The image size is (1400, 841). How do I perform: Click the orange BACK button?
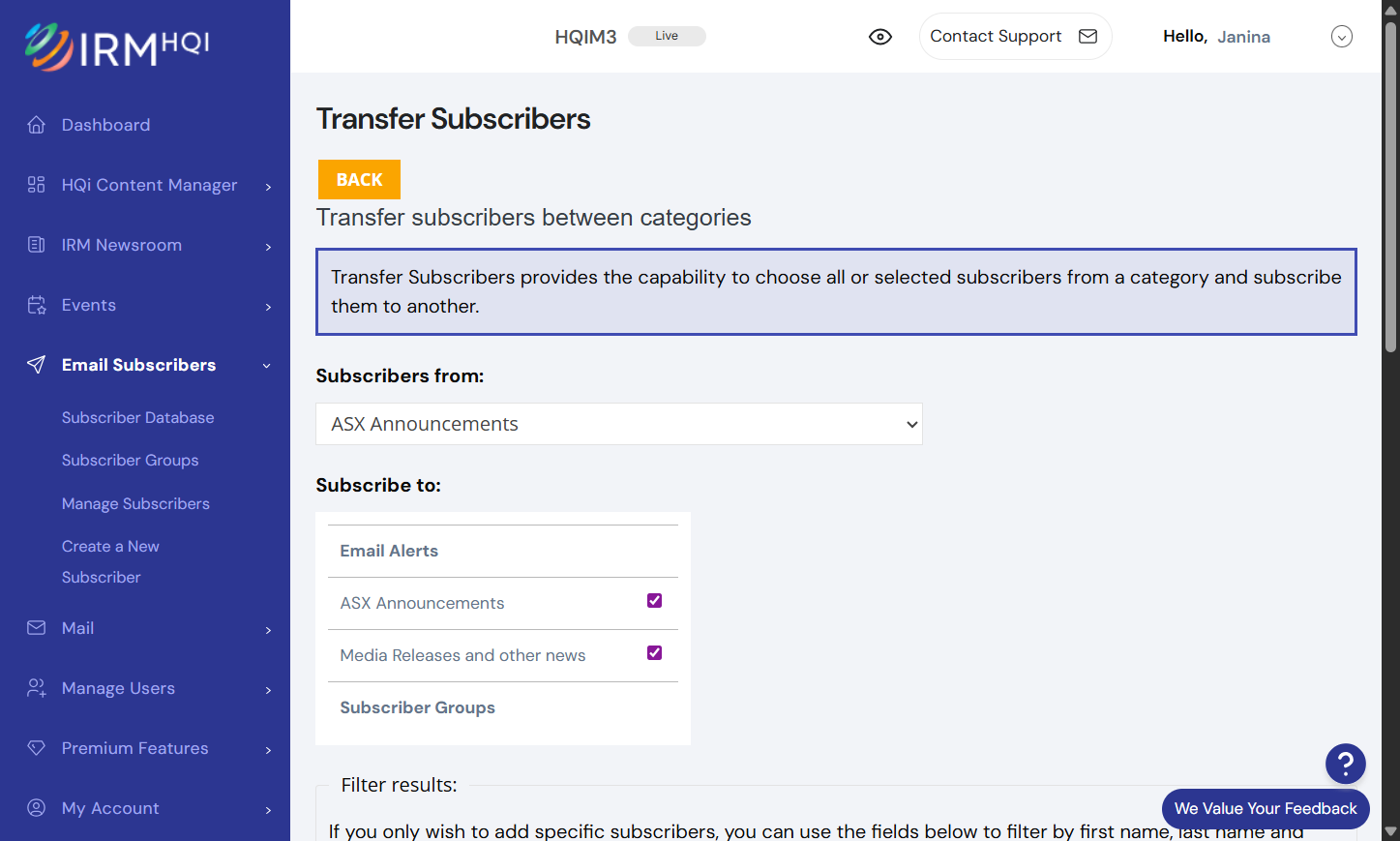359,179
